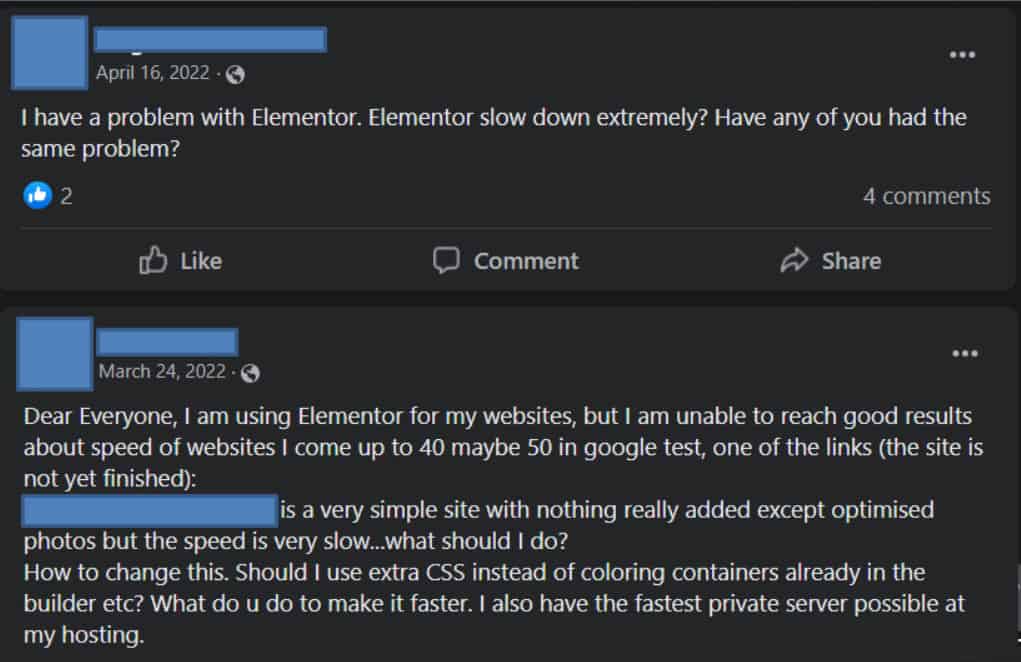The image size is (1021, 662).
Task: Show who reacted via the count 2
Action: click(x=66, y=196)
